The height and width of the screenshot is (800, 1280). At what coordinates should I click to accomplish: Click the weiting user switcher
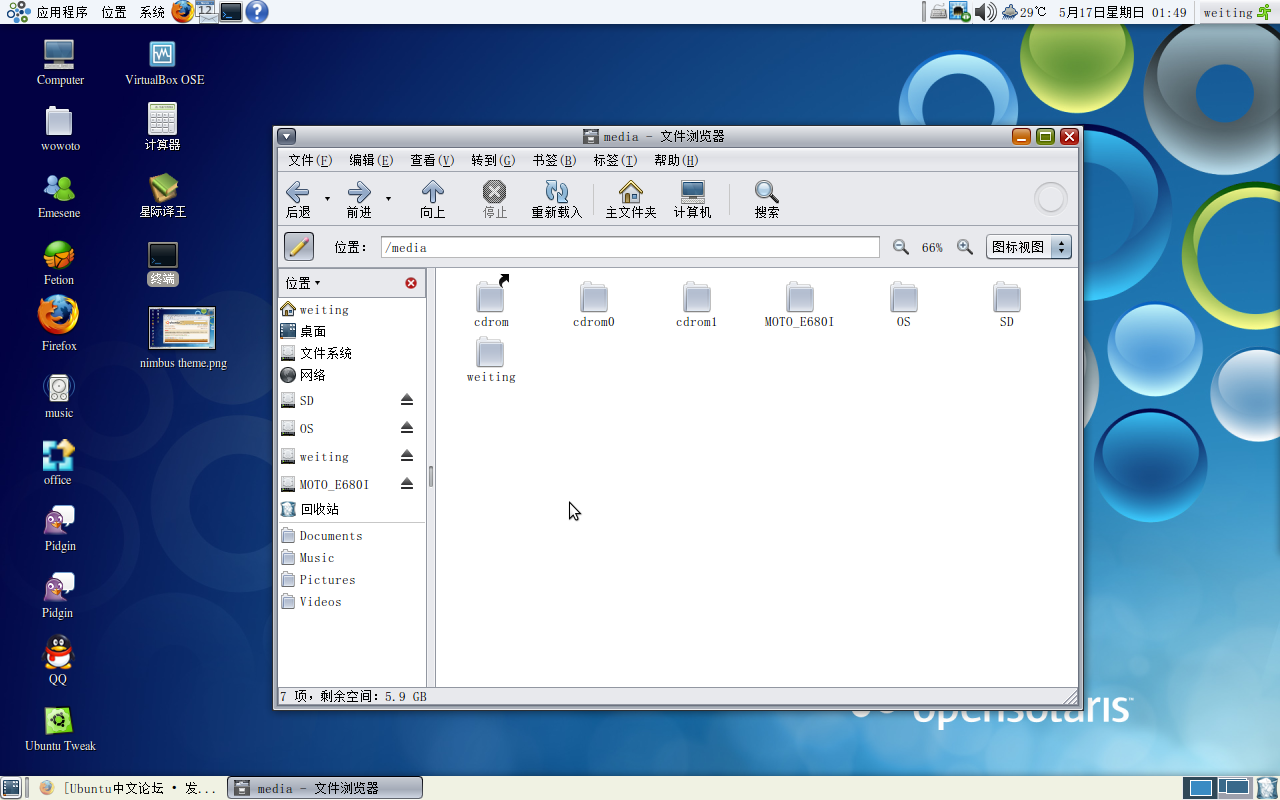coord(1236,12)
